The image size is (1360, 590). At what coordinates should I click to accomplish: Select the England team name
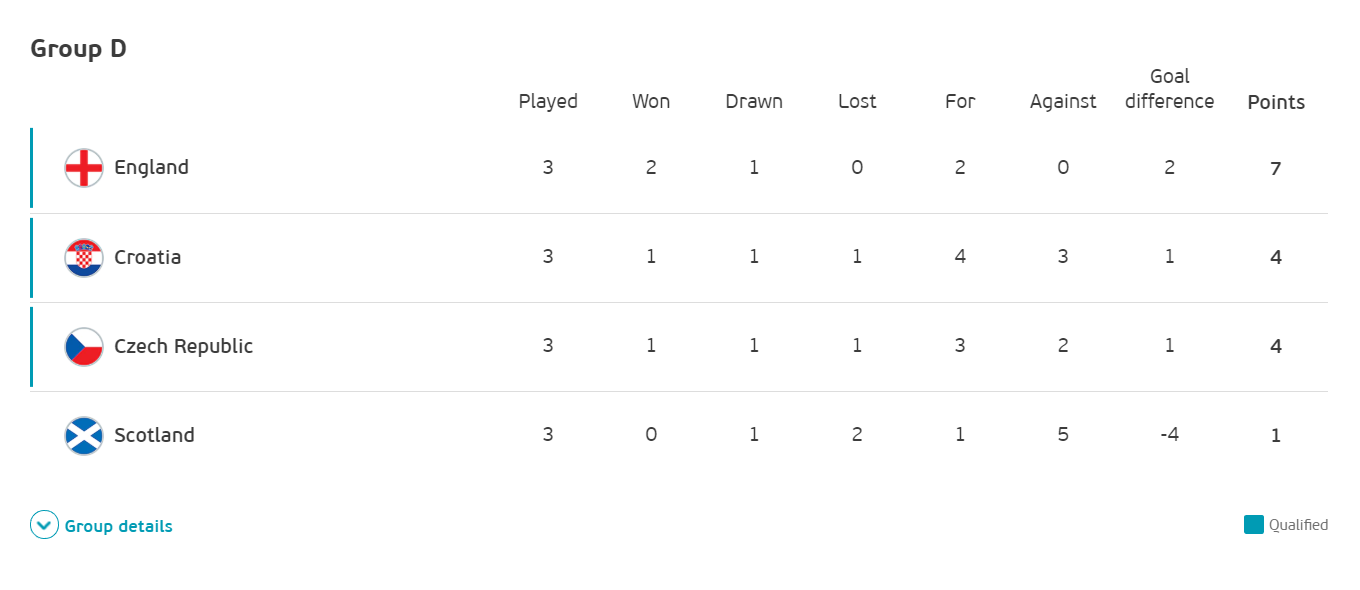[x=151, y=167]
